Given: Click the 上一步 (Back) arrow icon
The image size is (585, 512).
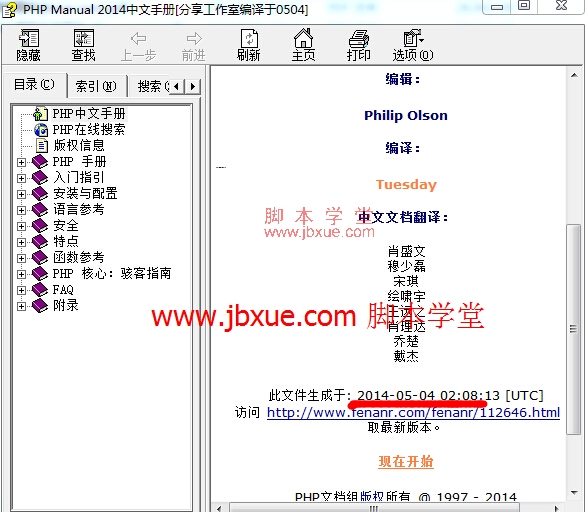Looking at the screenshot, I should [x=138, y=38].
